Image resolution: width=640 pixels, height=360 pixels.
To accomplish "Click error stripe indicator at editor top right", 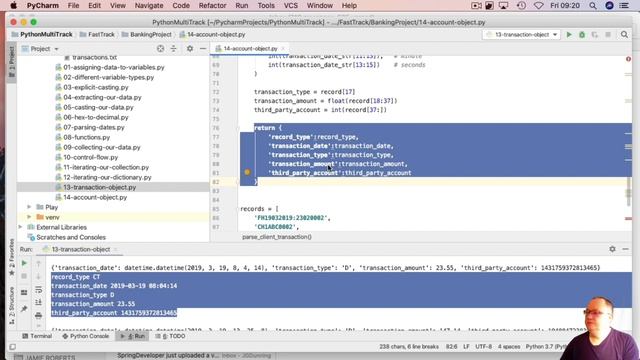I will [628, 59].
